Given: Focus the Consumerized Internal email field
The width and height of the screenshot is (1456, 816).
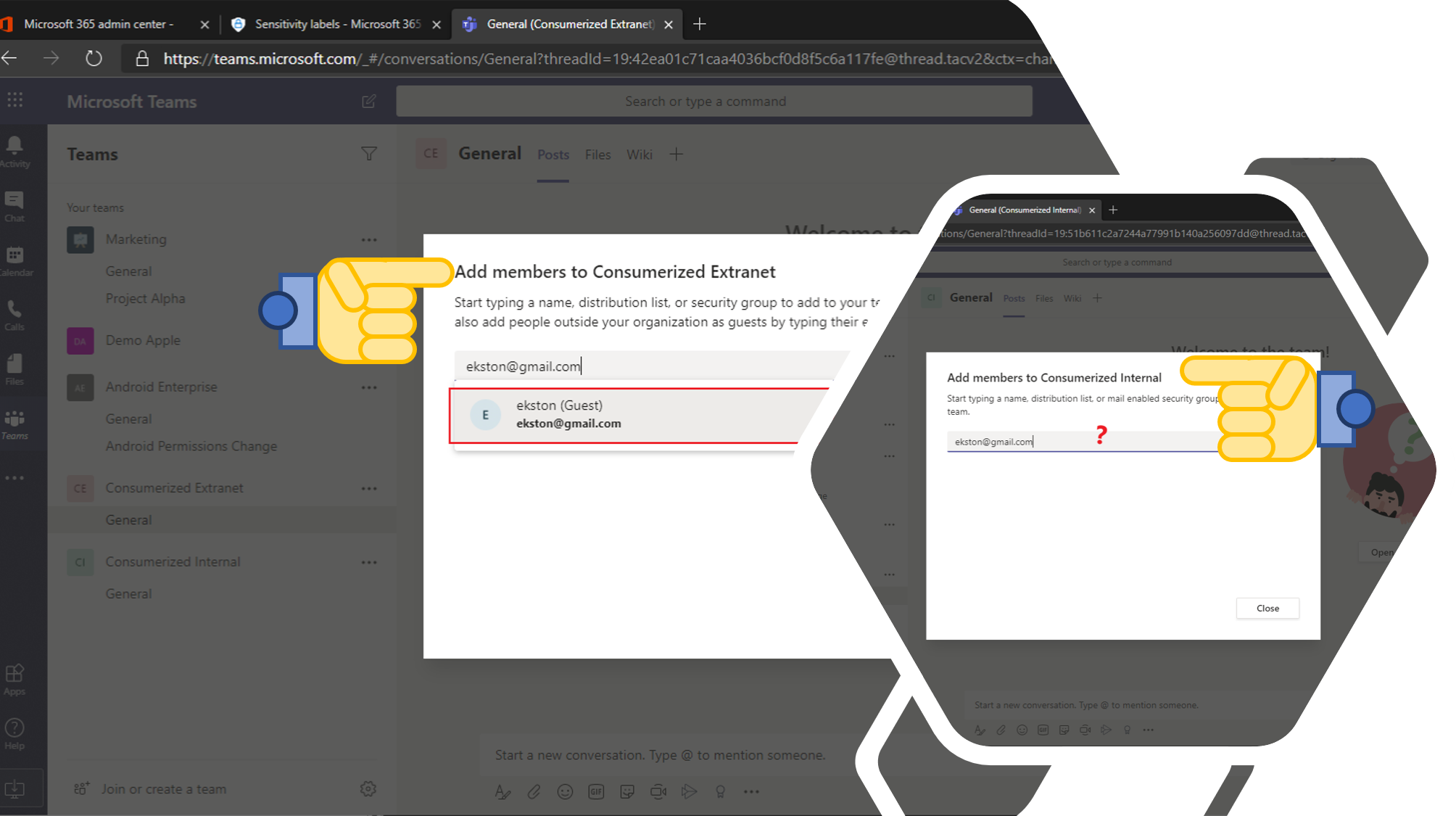Looking at the screenshot, I should [x=1083, y=442].
